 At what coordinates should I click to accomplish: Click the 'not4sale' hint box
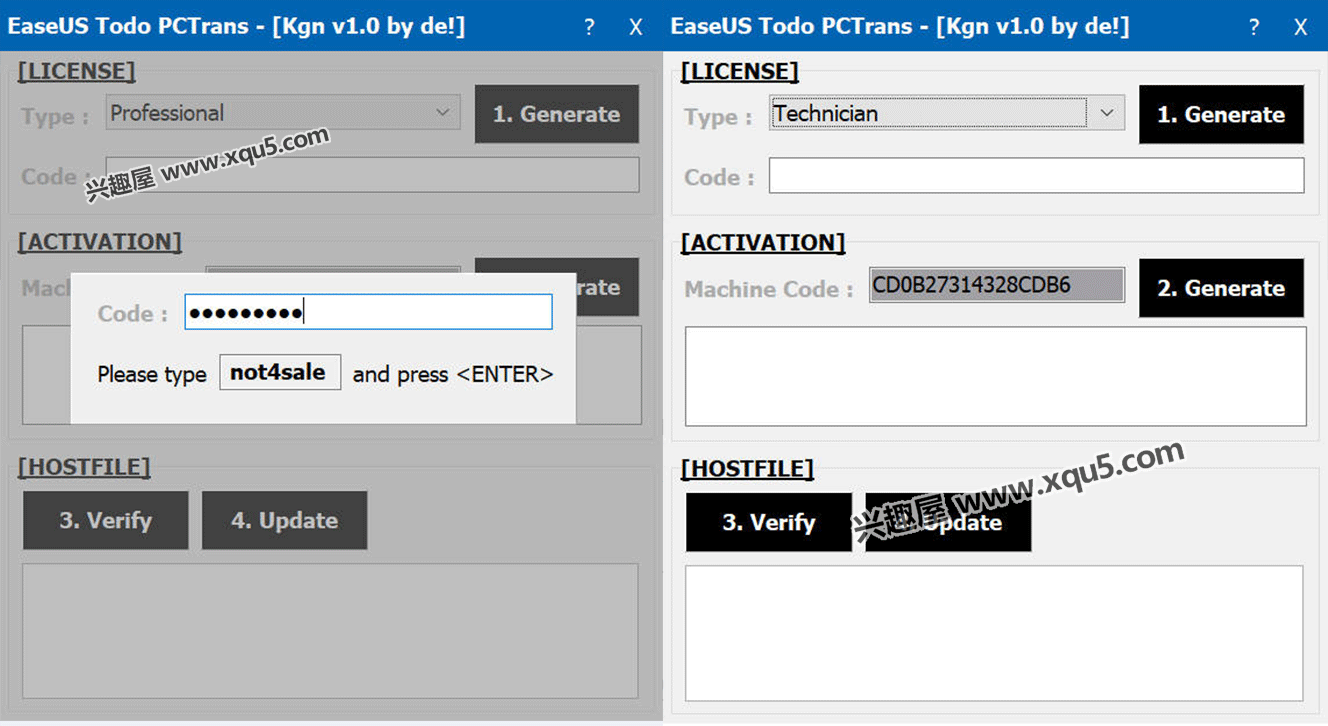pos(280,372)
